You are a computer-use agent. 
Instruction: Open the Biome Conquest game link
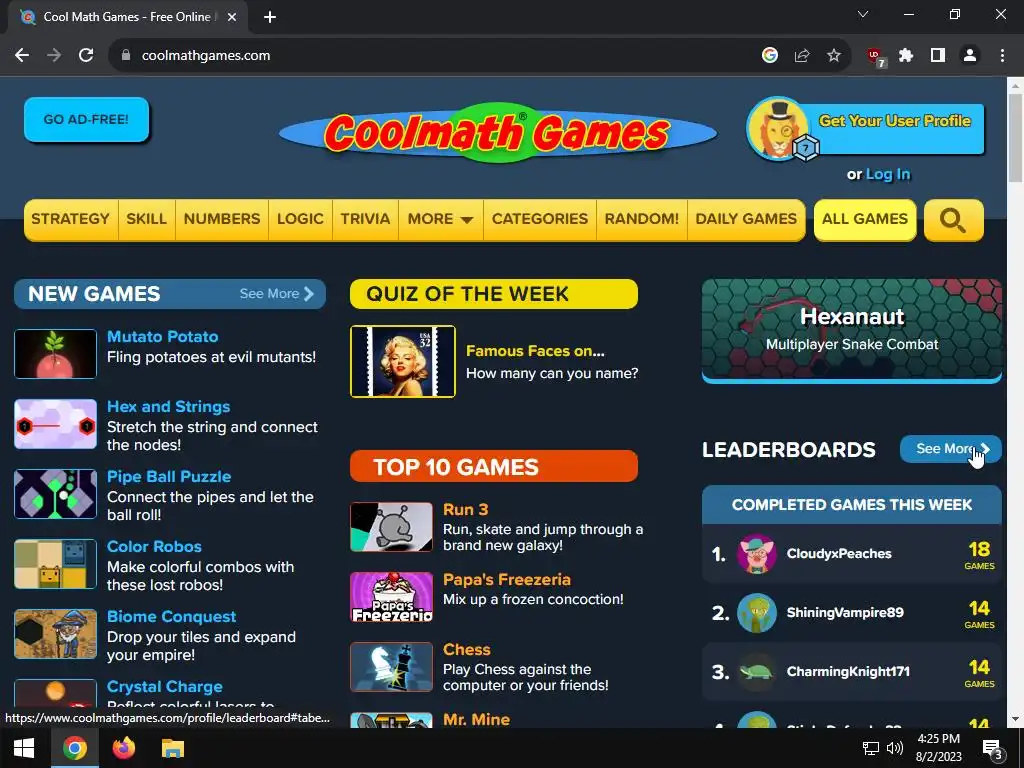(172, 616)
